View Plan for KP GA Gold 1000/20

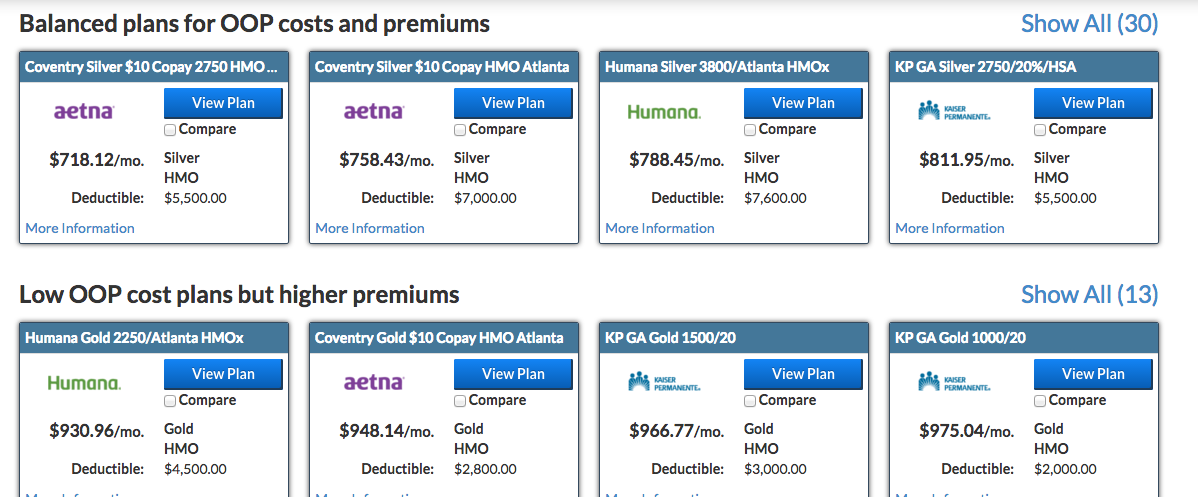click(1093, 374)
